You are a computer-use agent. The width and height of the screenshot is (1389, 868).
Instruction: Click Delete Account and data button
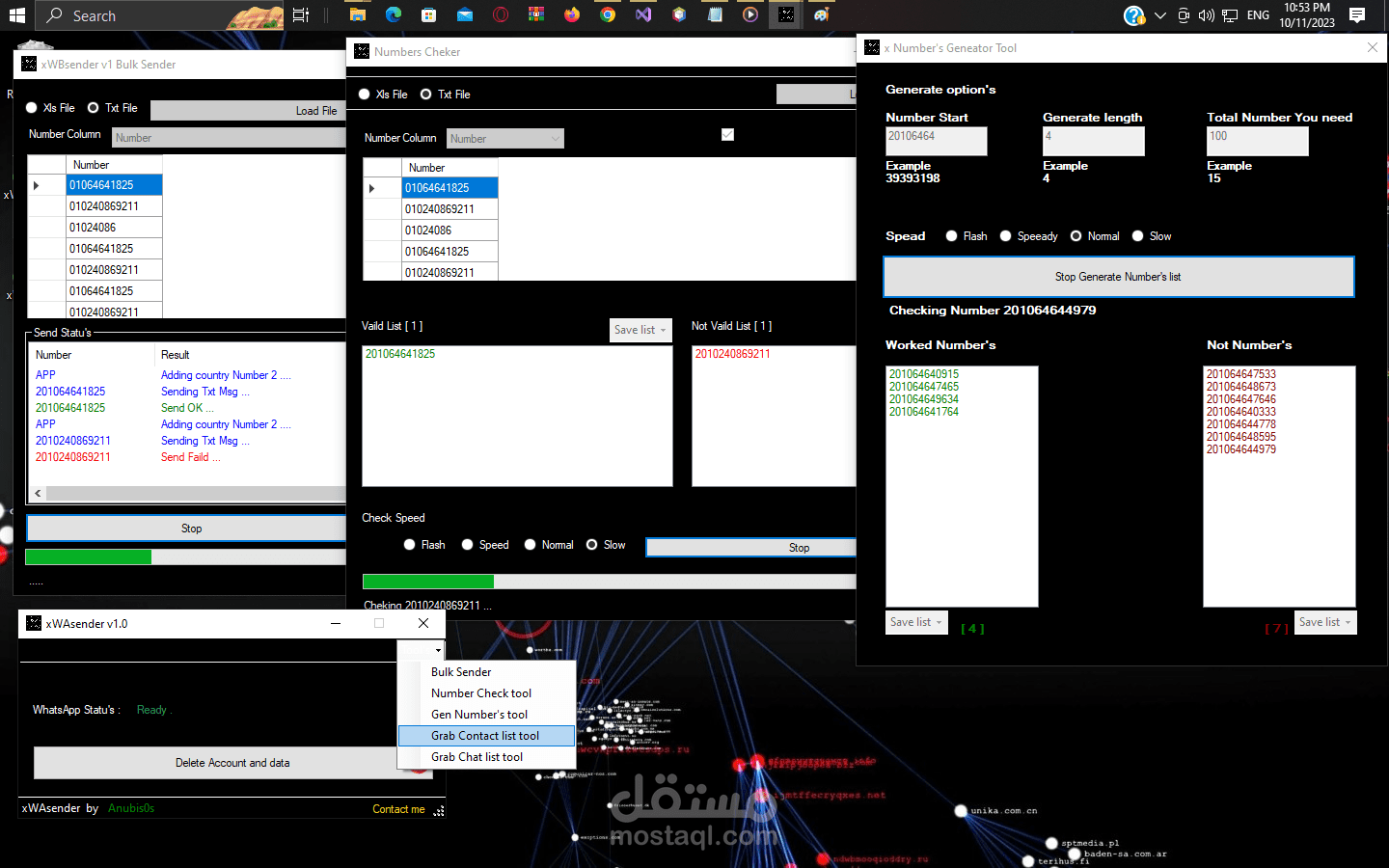[x=232, y=763]
